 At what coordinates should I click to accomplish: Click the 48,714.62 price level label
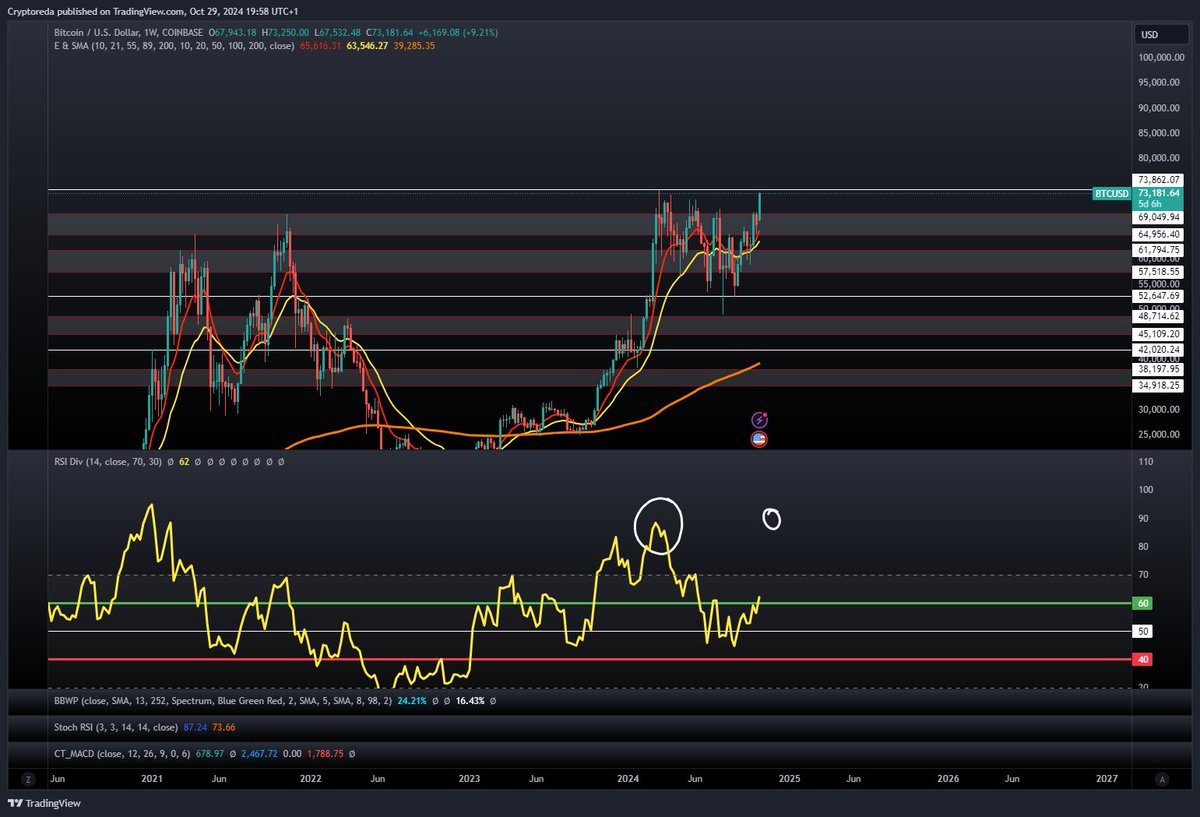[1159, 316]
